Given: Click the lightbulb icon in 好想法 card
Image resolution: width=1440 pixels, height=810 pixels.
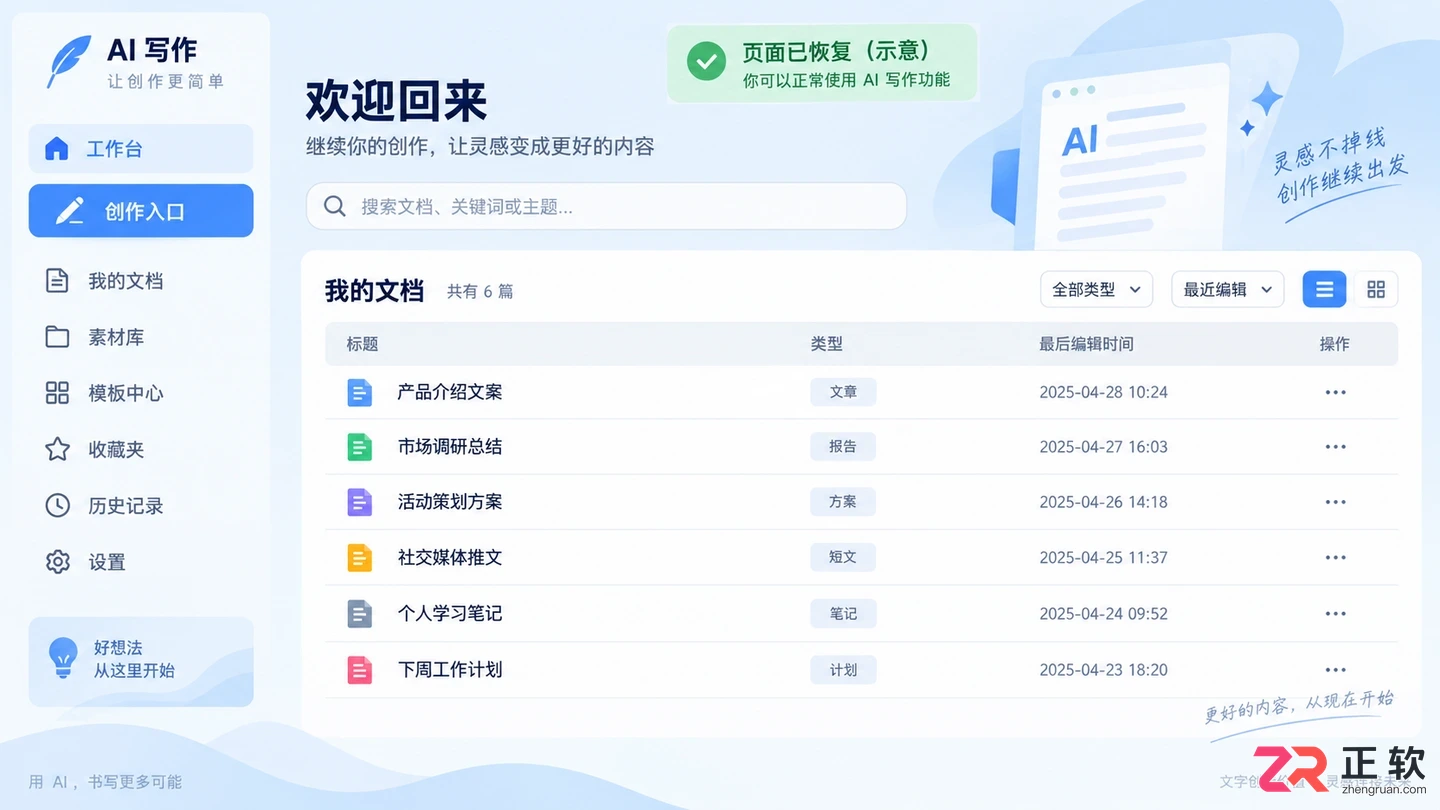Looking at the screenshot, I should click(63, 658).
